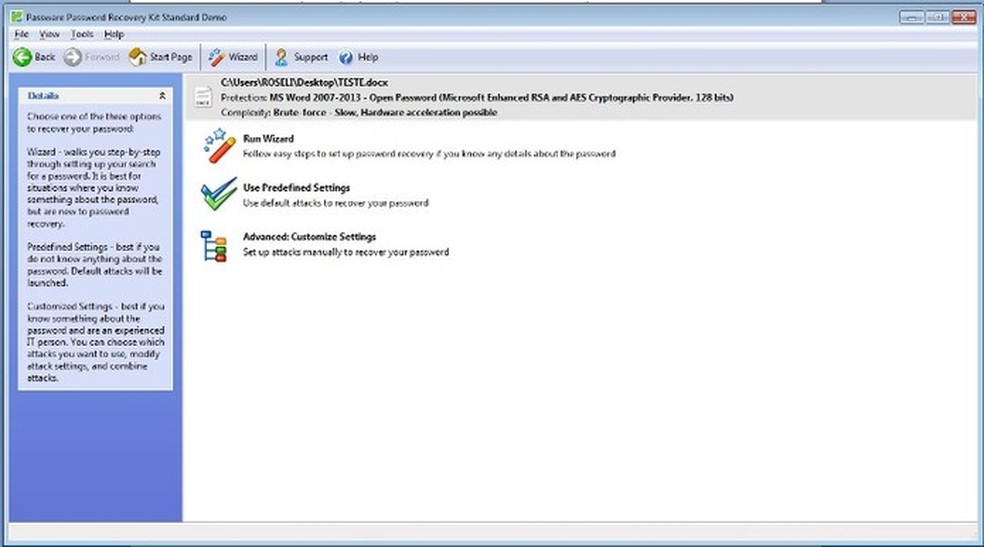Click the Details panel header title
Screen dimensions: 984x547
tap(43, 96)
